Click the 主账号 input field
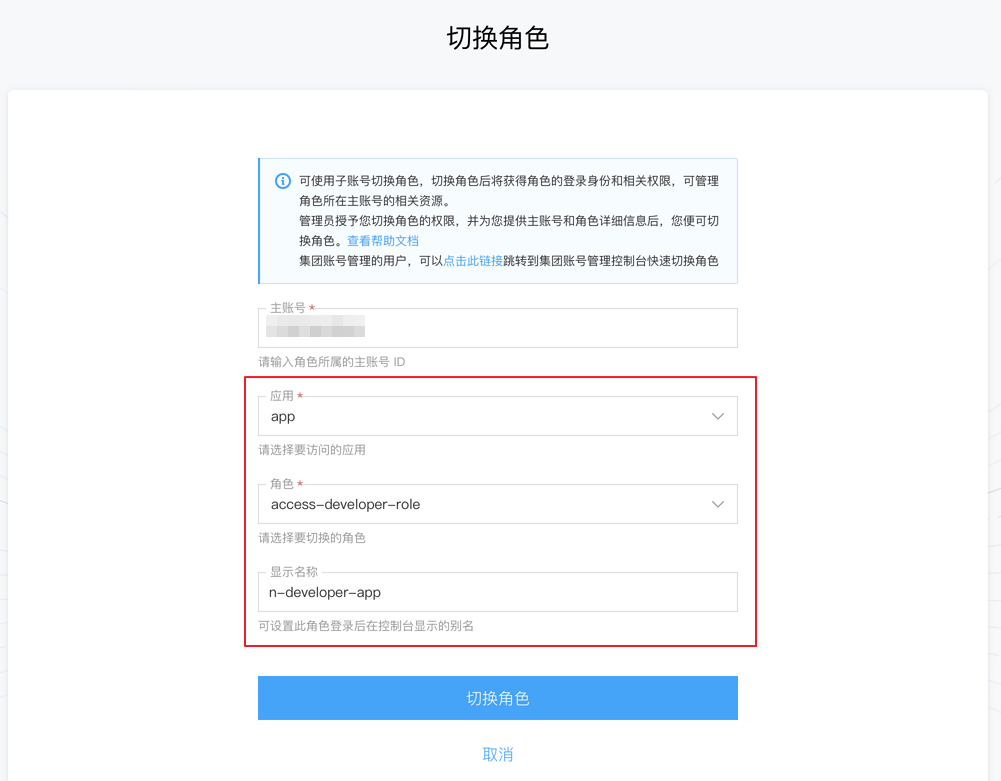Image resolution: width=1001 pixels, height=781 pixels. click(x=498, y=328)
